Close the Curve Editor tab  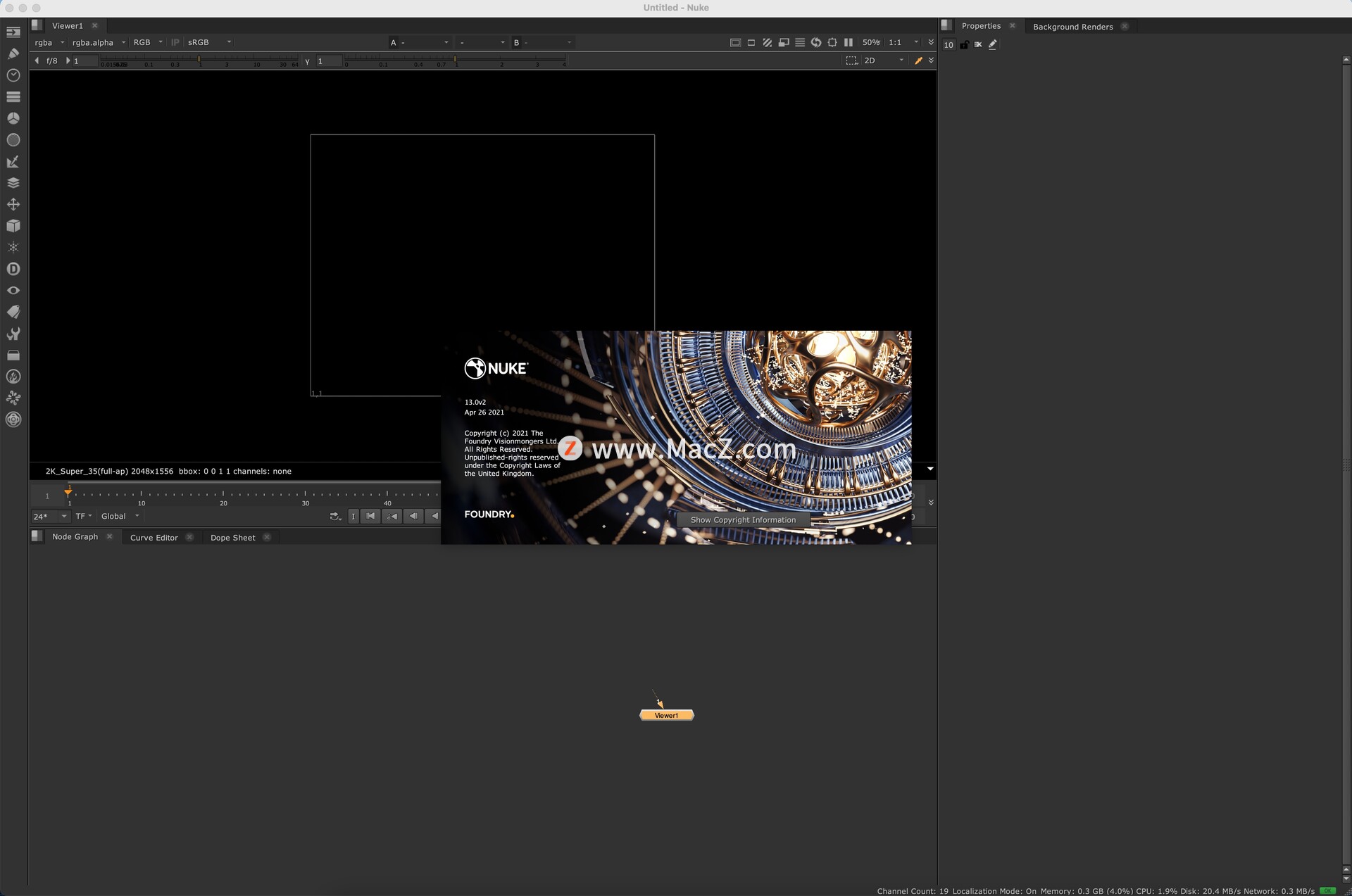189,537
